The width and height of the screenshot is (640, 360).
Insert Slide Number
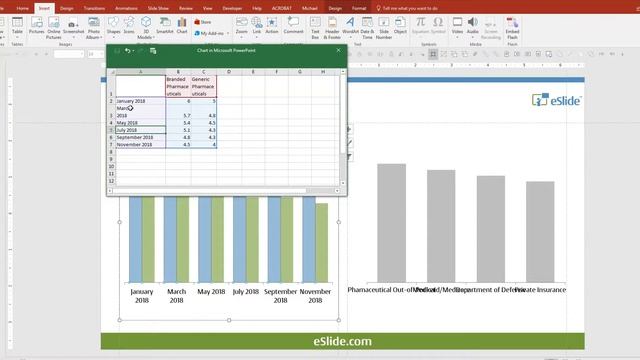[x=384, y=28]
